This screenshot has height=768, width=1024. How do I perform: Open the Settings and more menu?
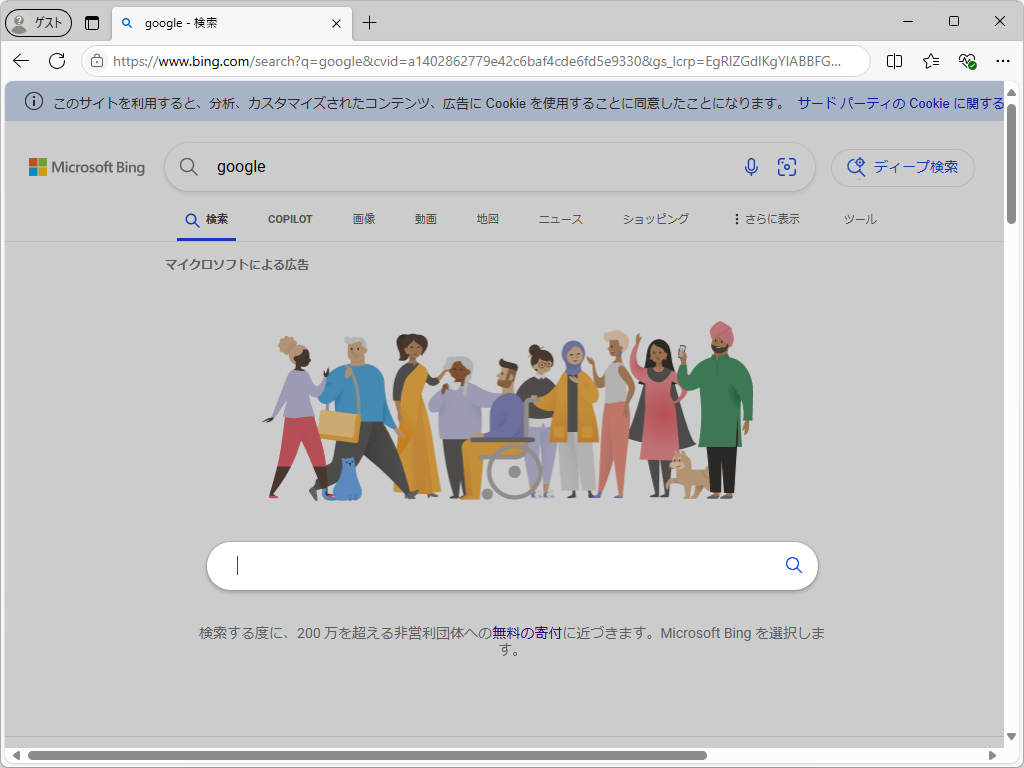[1003, 61]
